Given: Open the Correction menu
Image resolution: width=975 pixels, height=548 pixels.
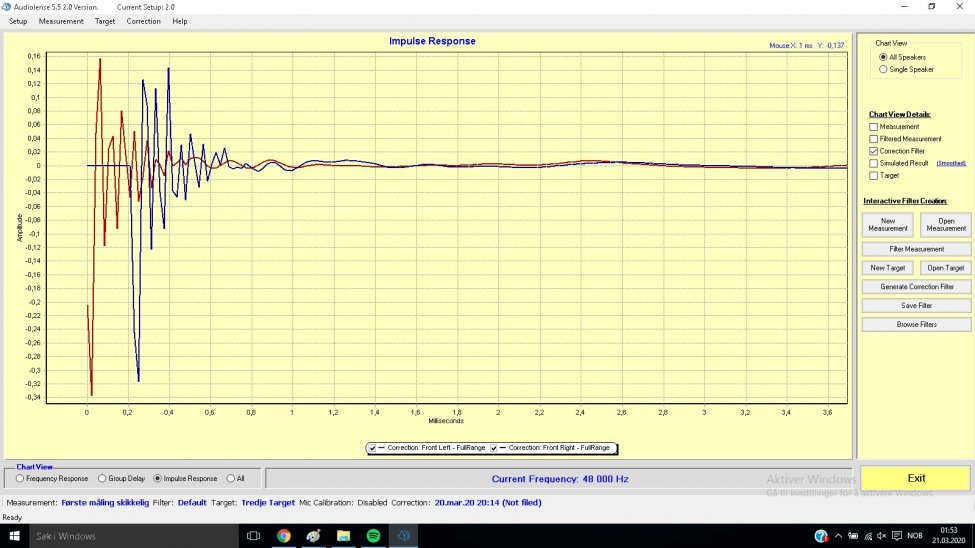Looking at the screenshot, I should (x=144, y=21).
